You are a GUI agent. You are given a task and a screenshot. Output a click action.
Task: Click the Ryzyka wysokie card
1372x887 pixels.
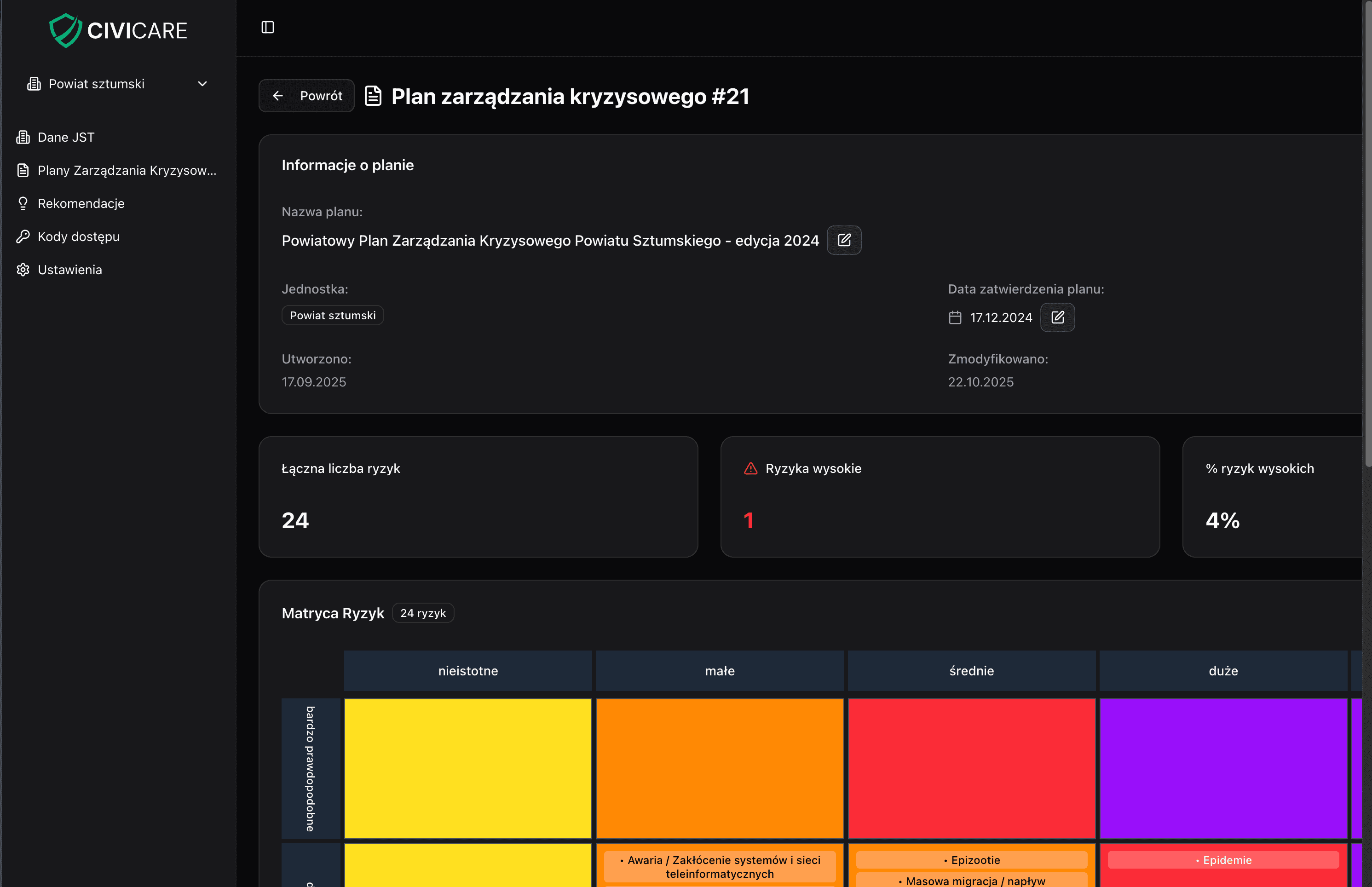click(x=940, y=496)
